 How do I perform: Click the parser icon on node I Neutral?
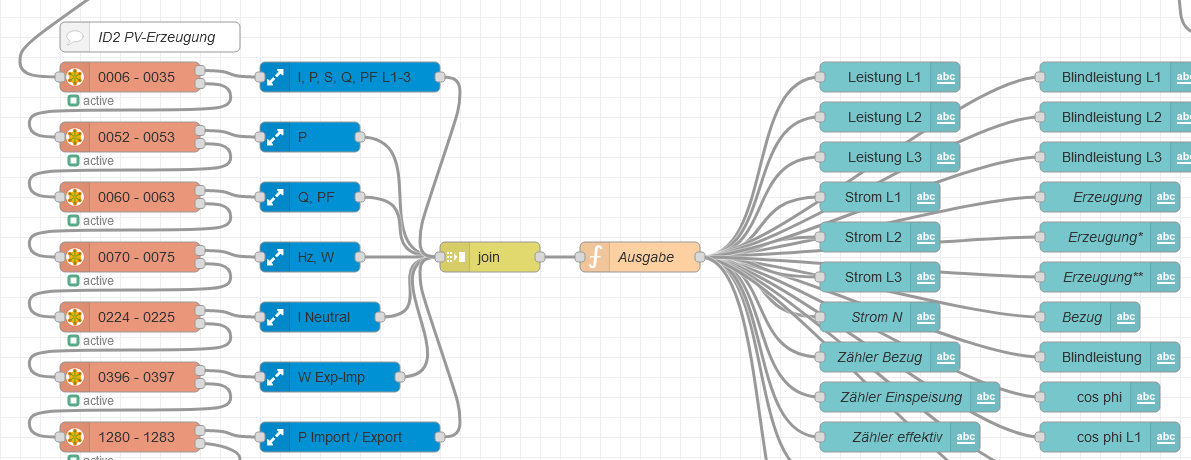pos(275,317)
